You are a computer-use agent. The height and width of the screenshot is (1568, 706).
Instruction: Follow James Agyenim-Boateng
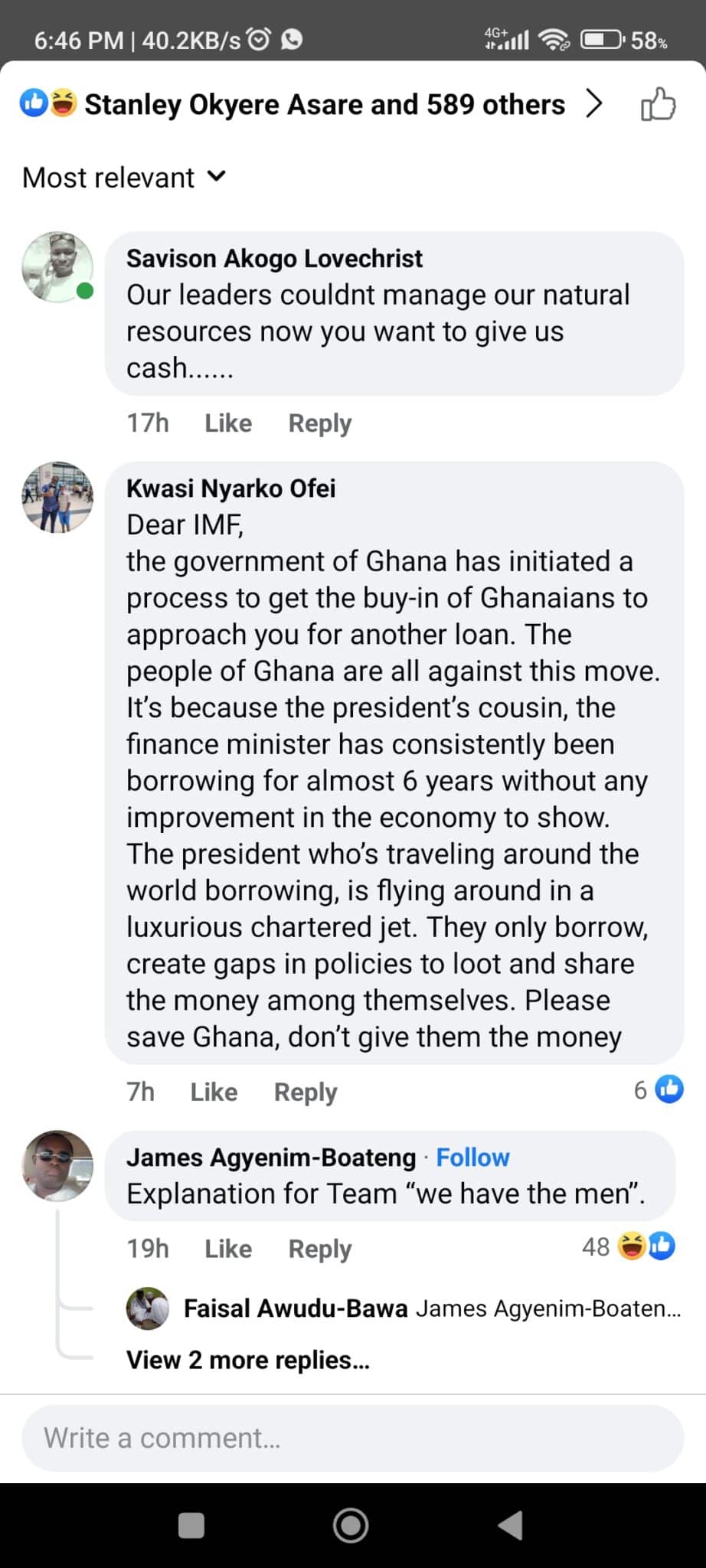pos(472,1157)
